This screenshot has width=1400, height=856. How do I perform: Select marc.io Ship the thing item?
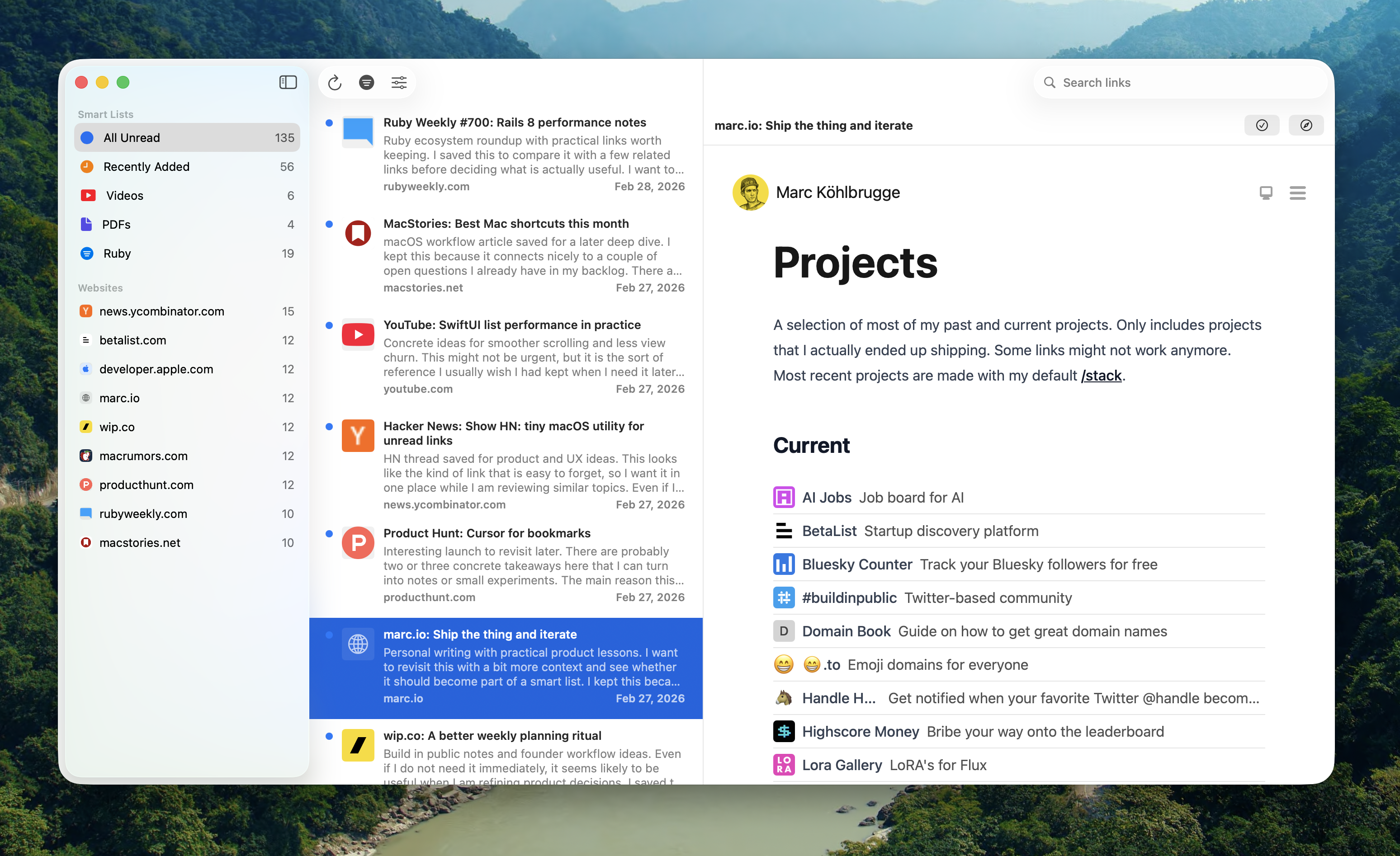[506, 668]
